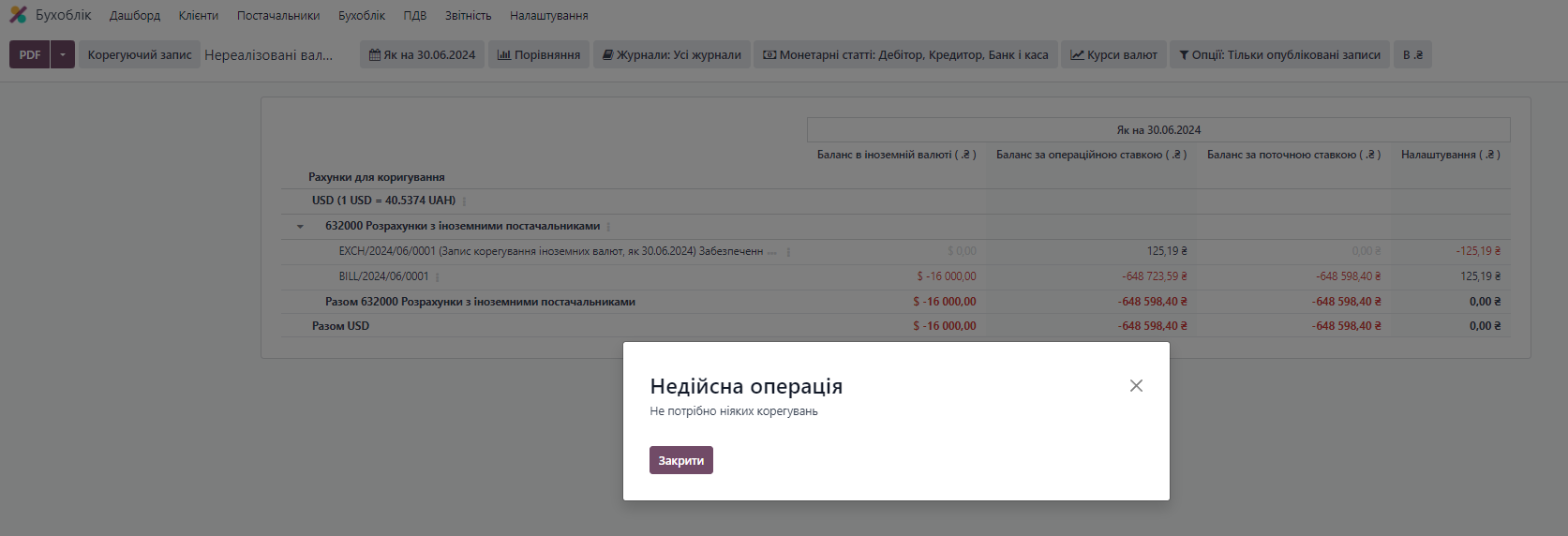Click the Коригуючий запис button
Screen dimensions: 1568x536
(x=140, y=54)
